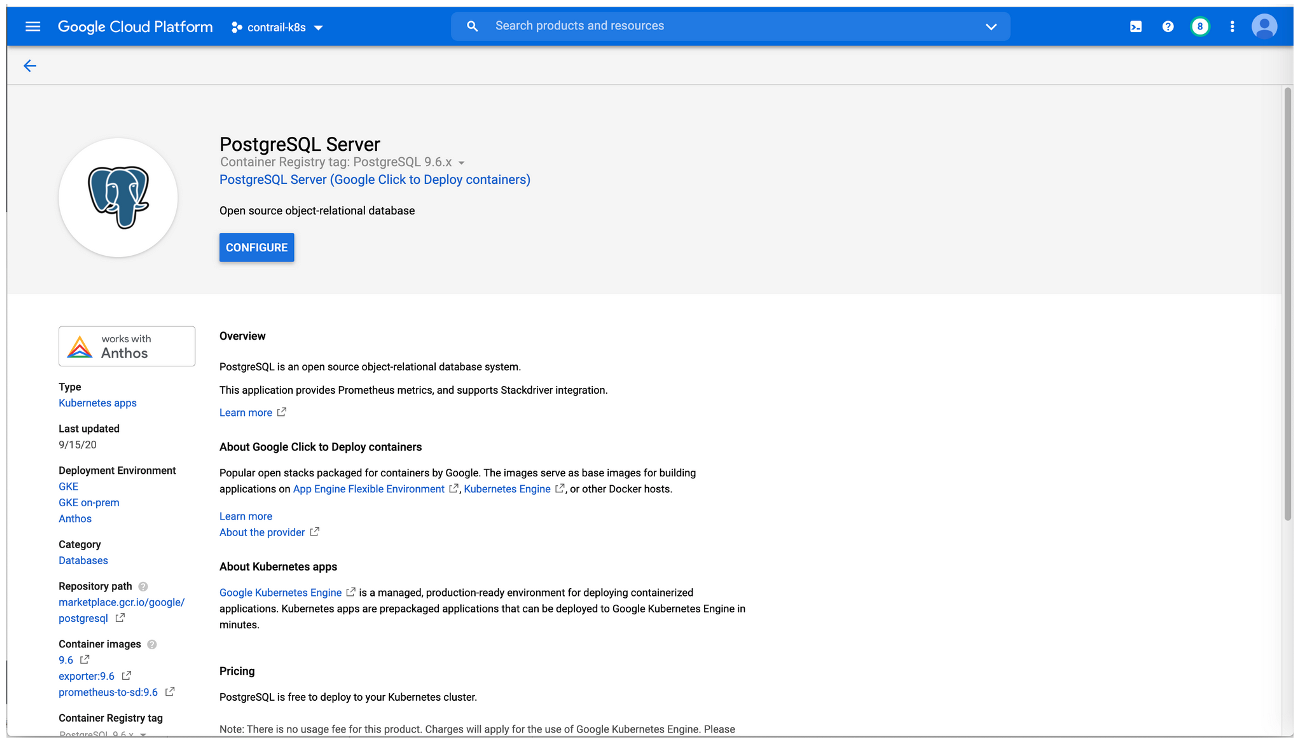The height and width of the screenshot is (746, 1300).
Task: Open the marketplace.gcr.io/google/postgresql repository link
Action: (122, 610)
